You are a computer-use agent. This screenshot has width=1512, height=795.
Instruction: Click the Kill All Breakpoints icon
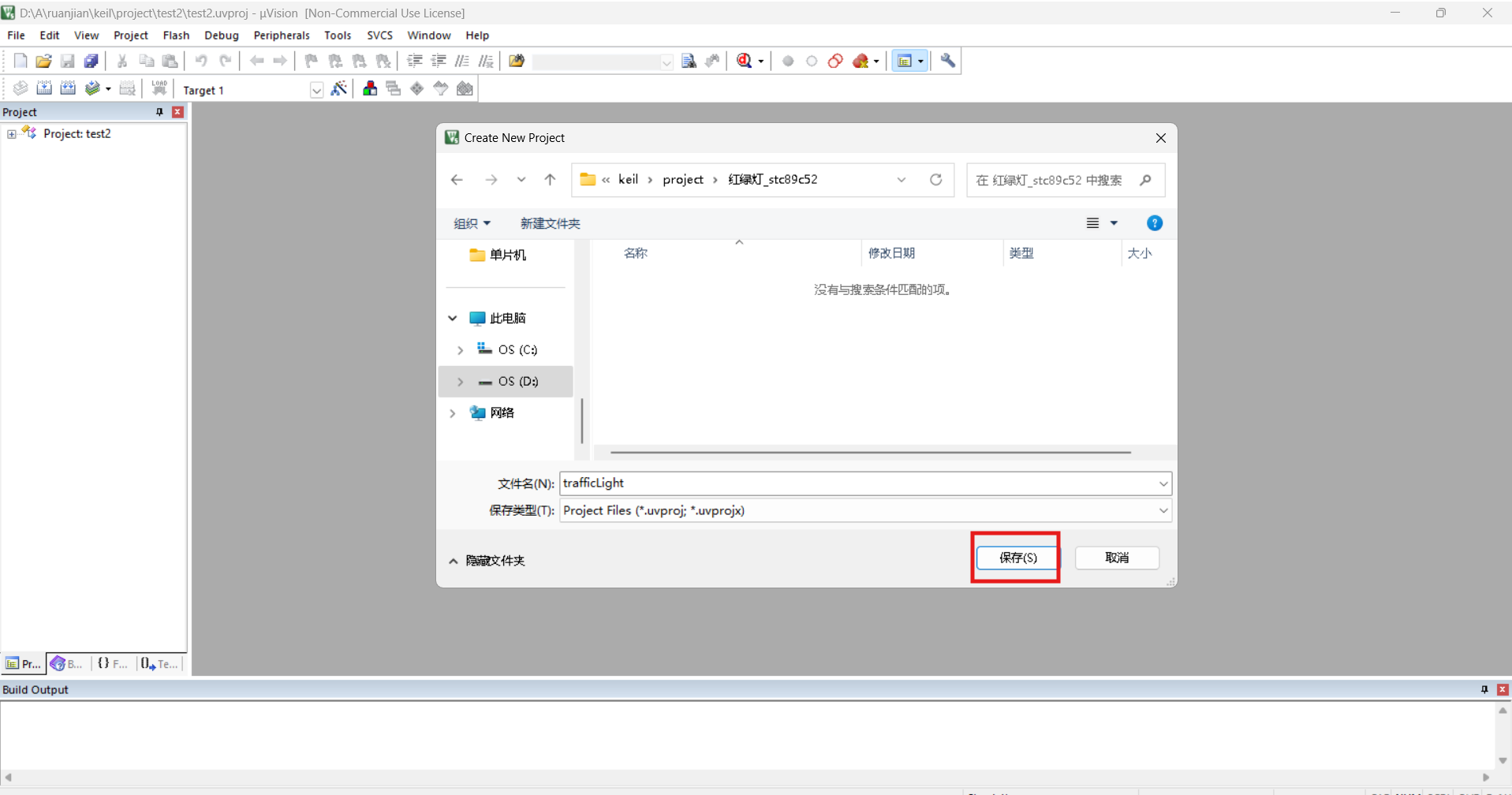(861, 61)
